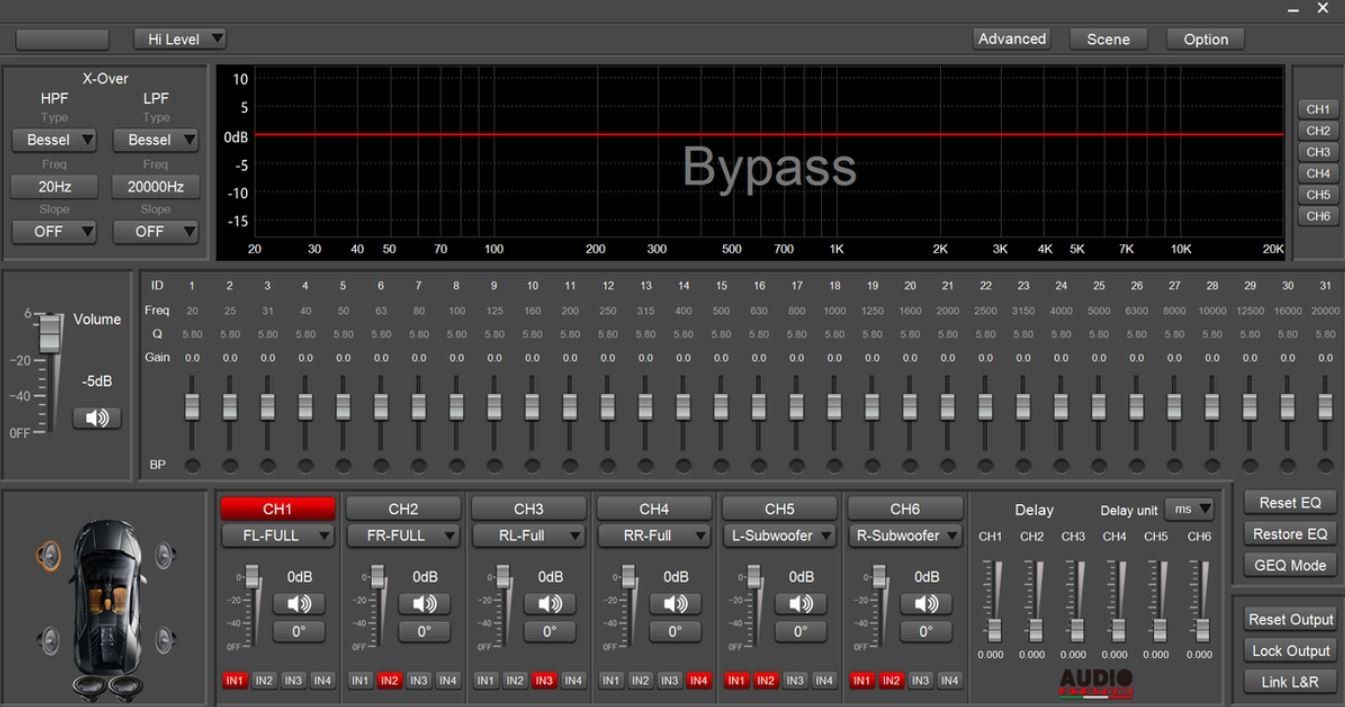
Task: Select the front-left speaker on car diagram
Action: click(48, 555)
